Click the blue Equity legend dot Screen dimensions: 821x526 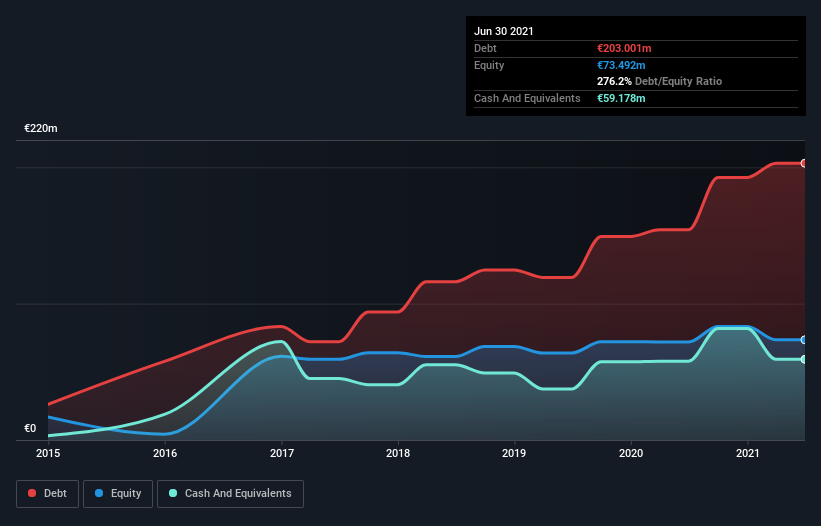[99, 493]
